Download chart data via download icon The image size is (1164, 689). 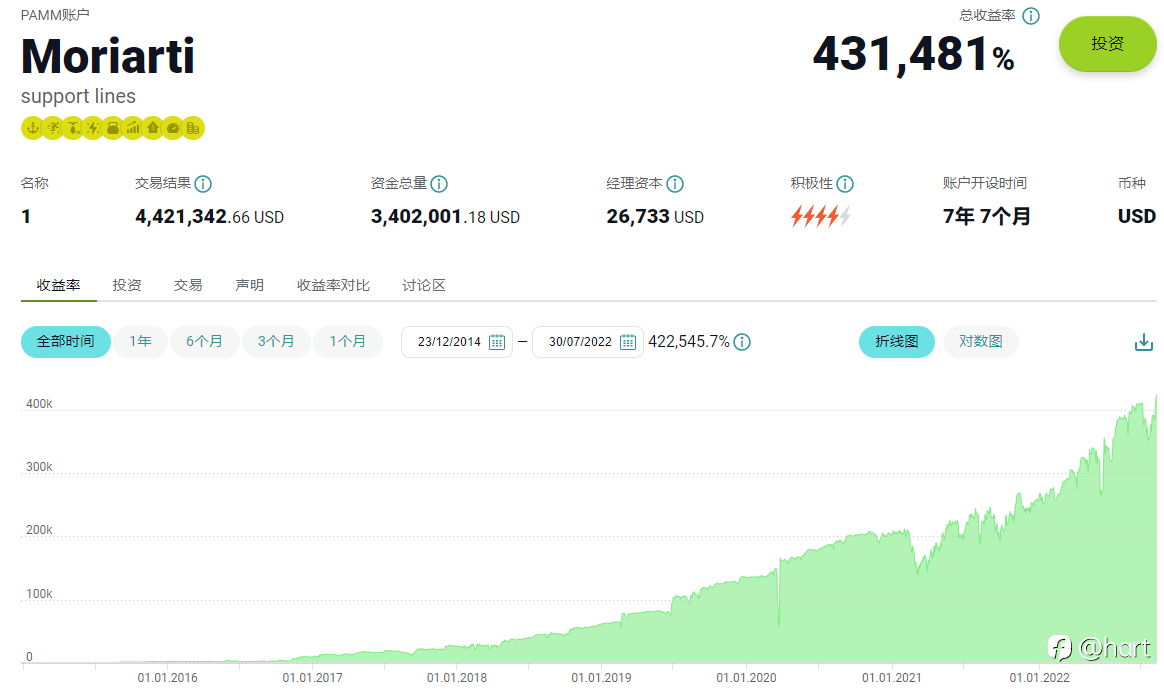(x=1144, y=342)
